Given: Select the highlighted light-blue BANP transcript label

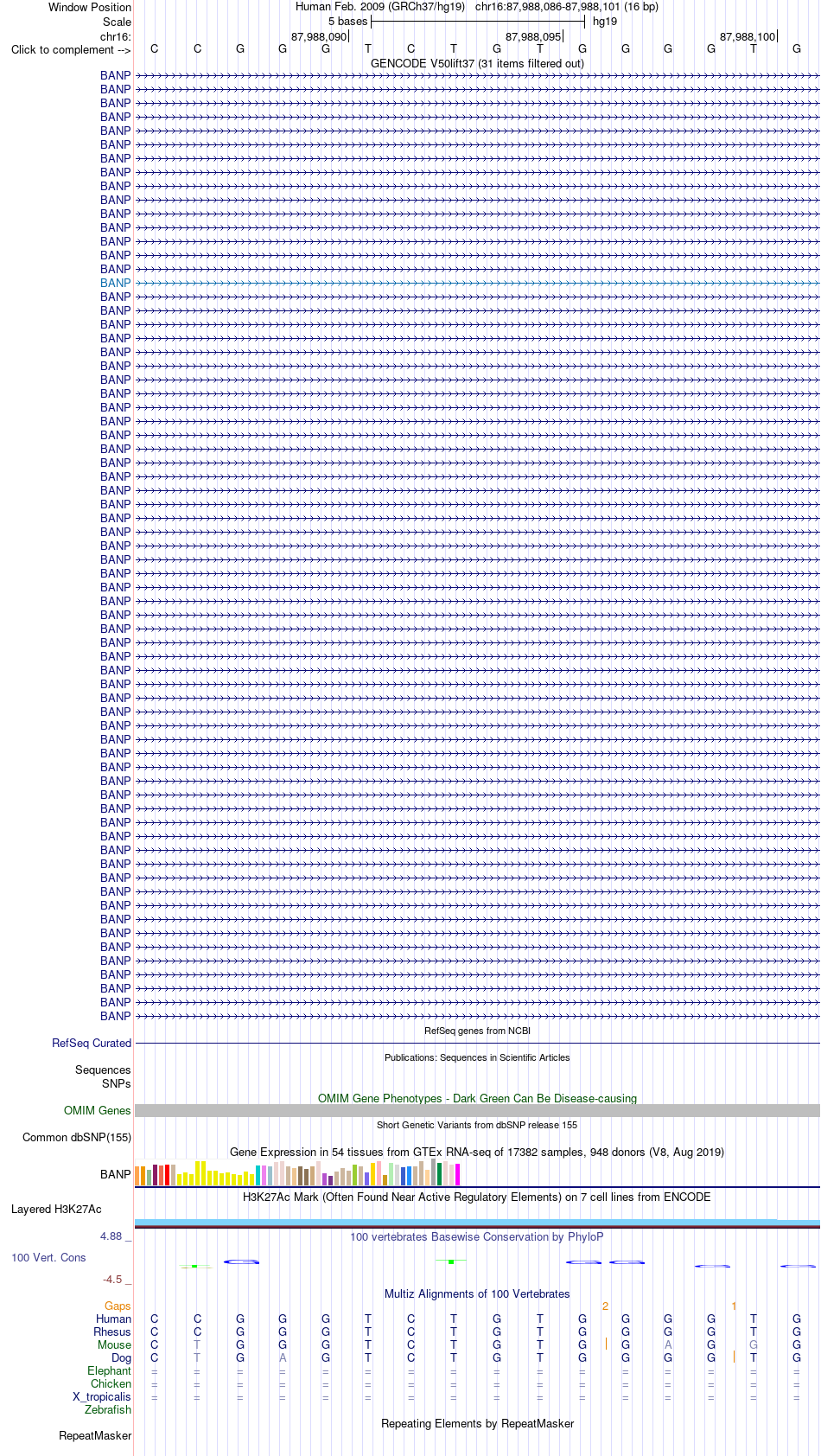Looking at the screenshot, I should click(116, 283).
